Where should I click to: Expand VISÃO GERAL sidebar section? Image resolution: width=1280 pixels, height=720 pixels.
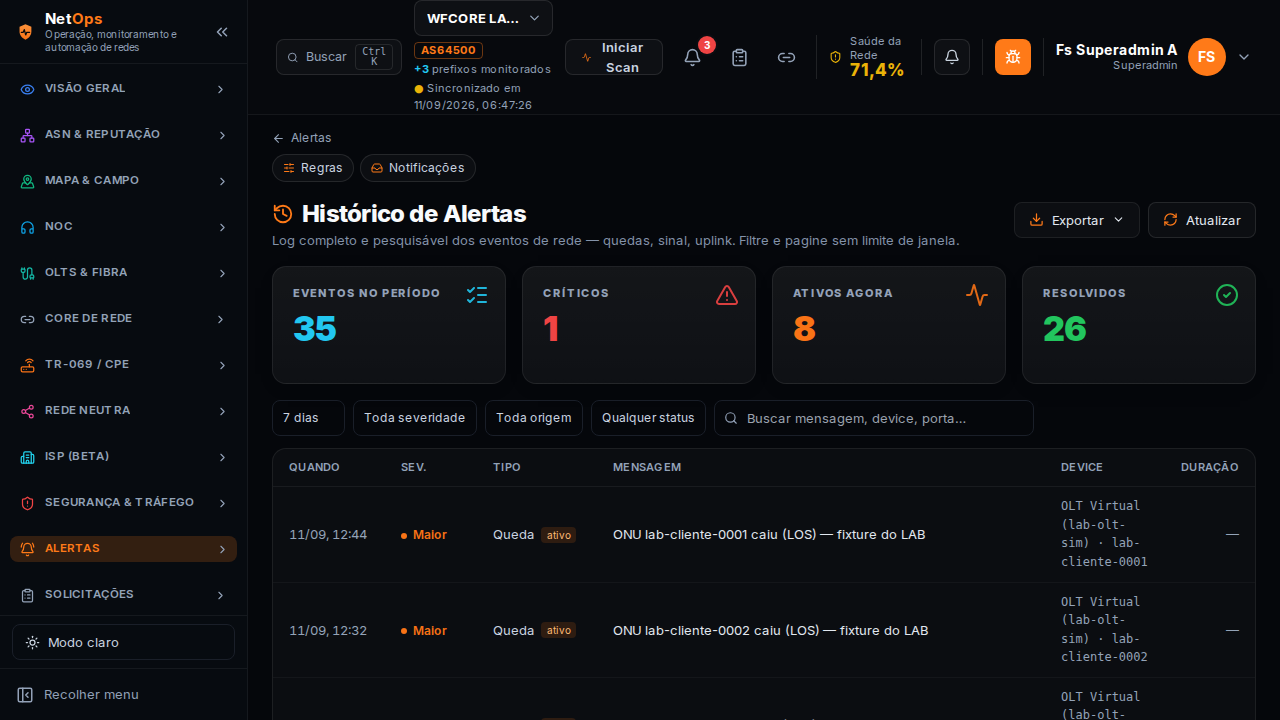coord(123,89)
